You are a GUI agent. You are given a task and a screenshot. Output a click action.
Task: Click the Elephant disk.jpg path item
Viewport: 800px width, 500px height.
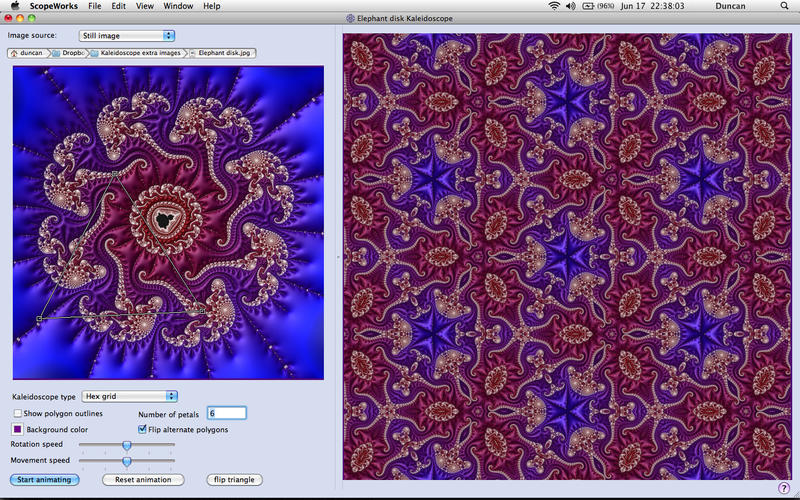pyautogui.click(x=221, y=52)
